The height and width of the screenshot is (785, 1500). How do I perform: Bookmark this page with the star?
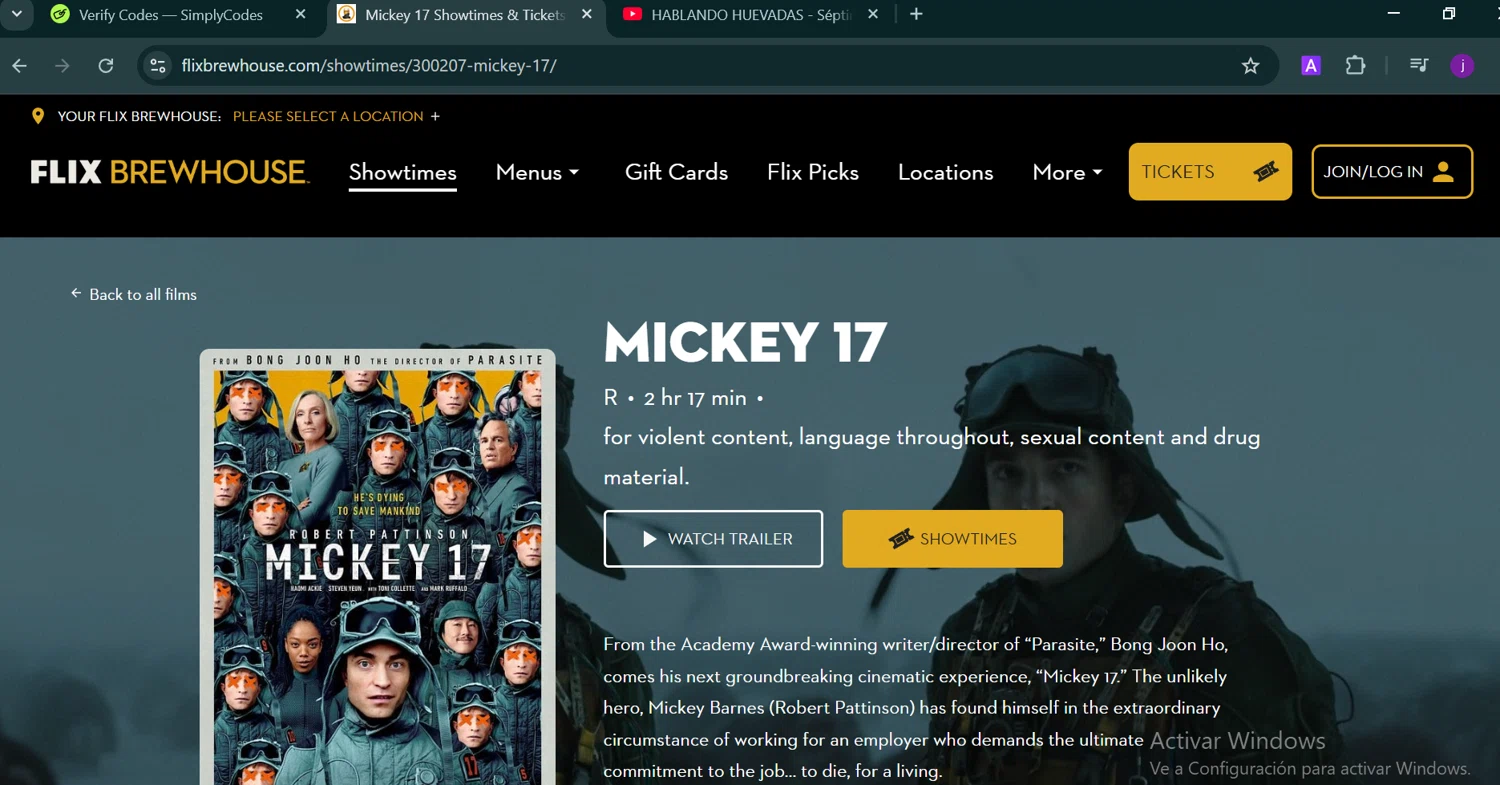pos(1250,66)
